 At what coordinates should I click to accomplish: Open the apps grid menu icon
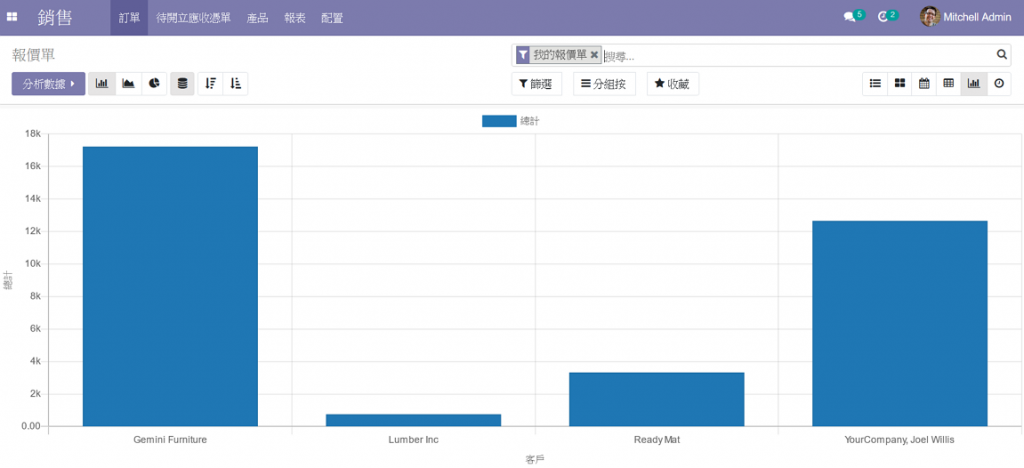tap(12, 18)
